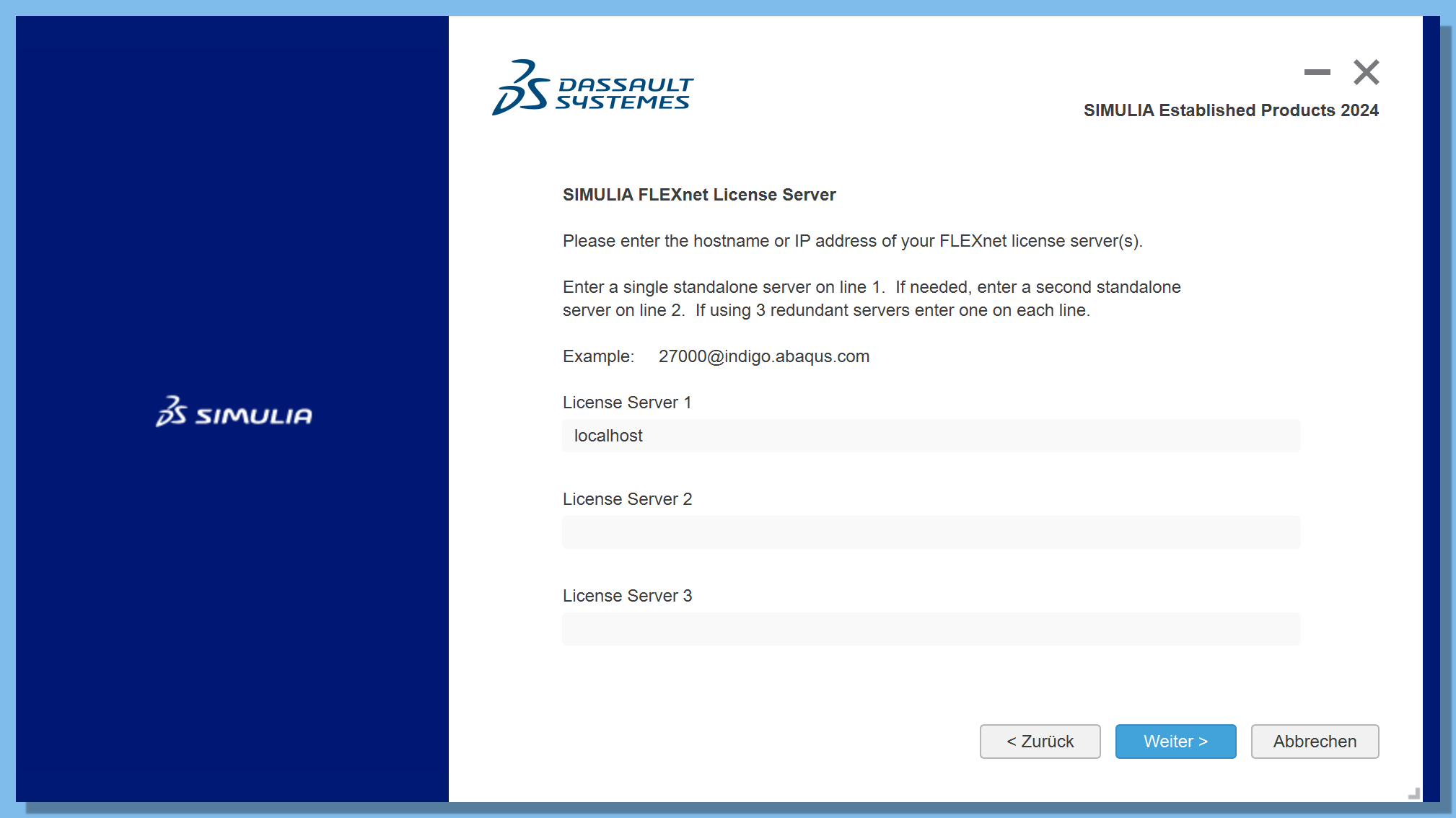Click the 'Example:' label
The height and width of the screenshot is (818, 1456).
(x=598, y=356)
